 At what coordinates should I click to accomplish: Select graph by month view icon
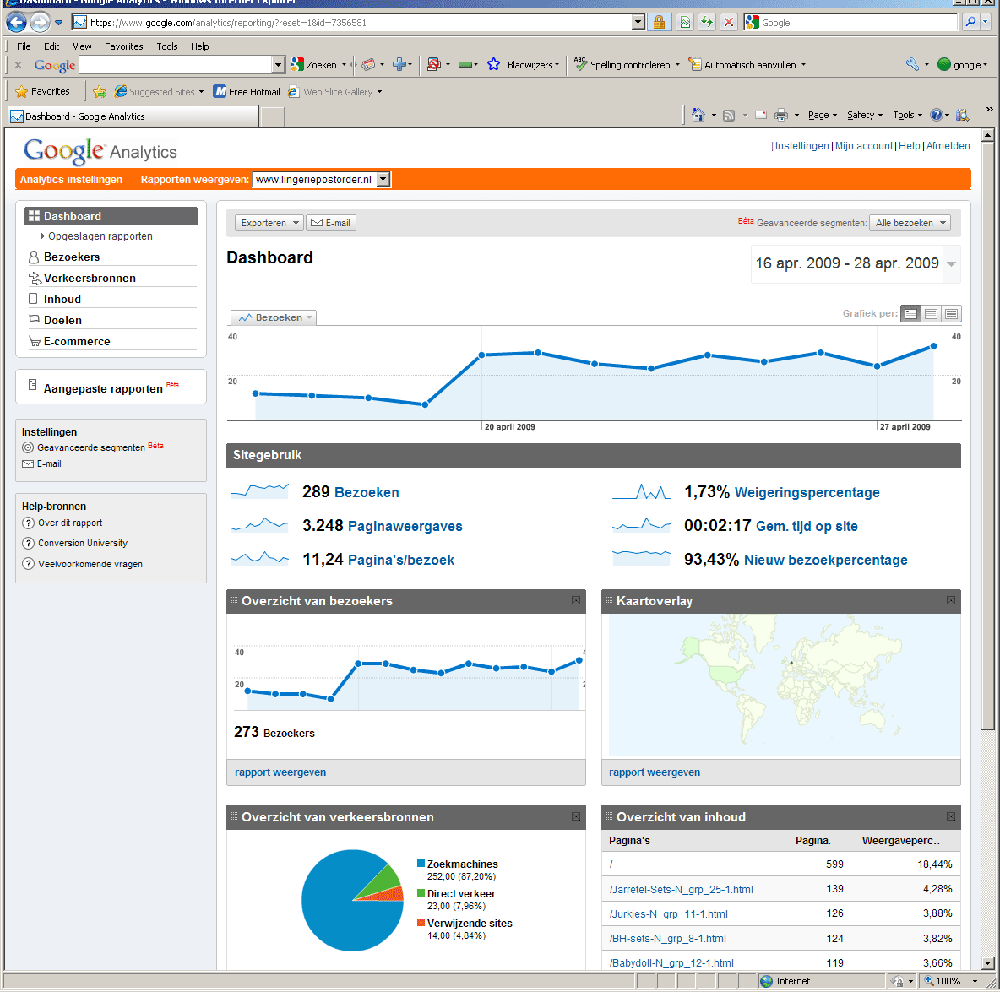[x=952, y=314]
